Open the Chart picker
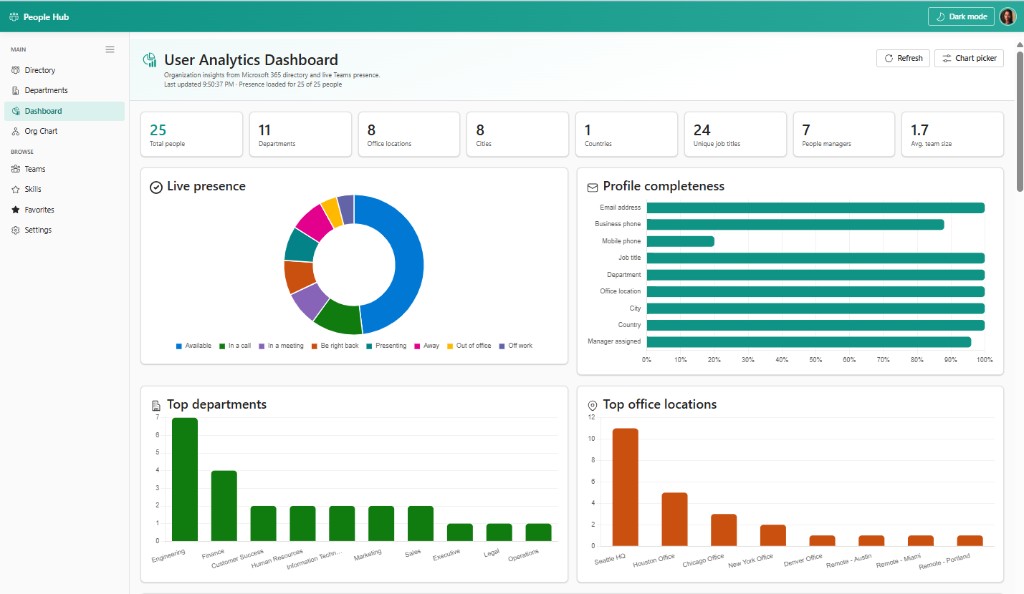The height and width of the screenshot is (594, 1024). [968, 58]
